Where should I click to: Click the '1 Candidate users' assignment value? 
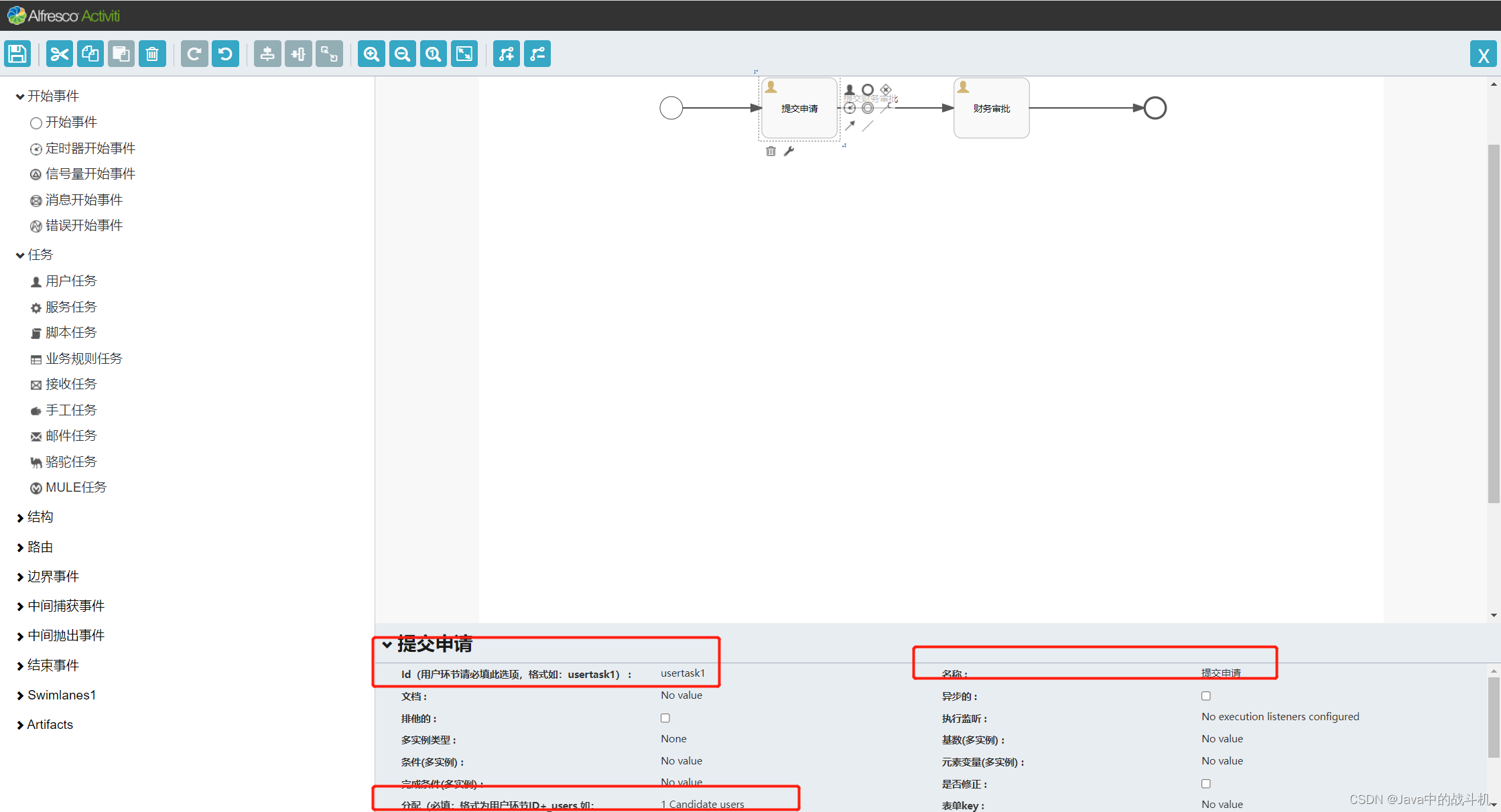point(702,804)
